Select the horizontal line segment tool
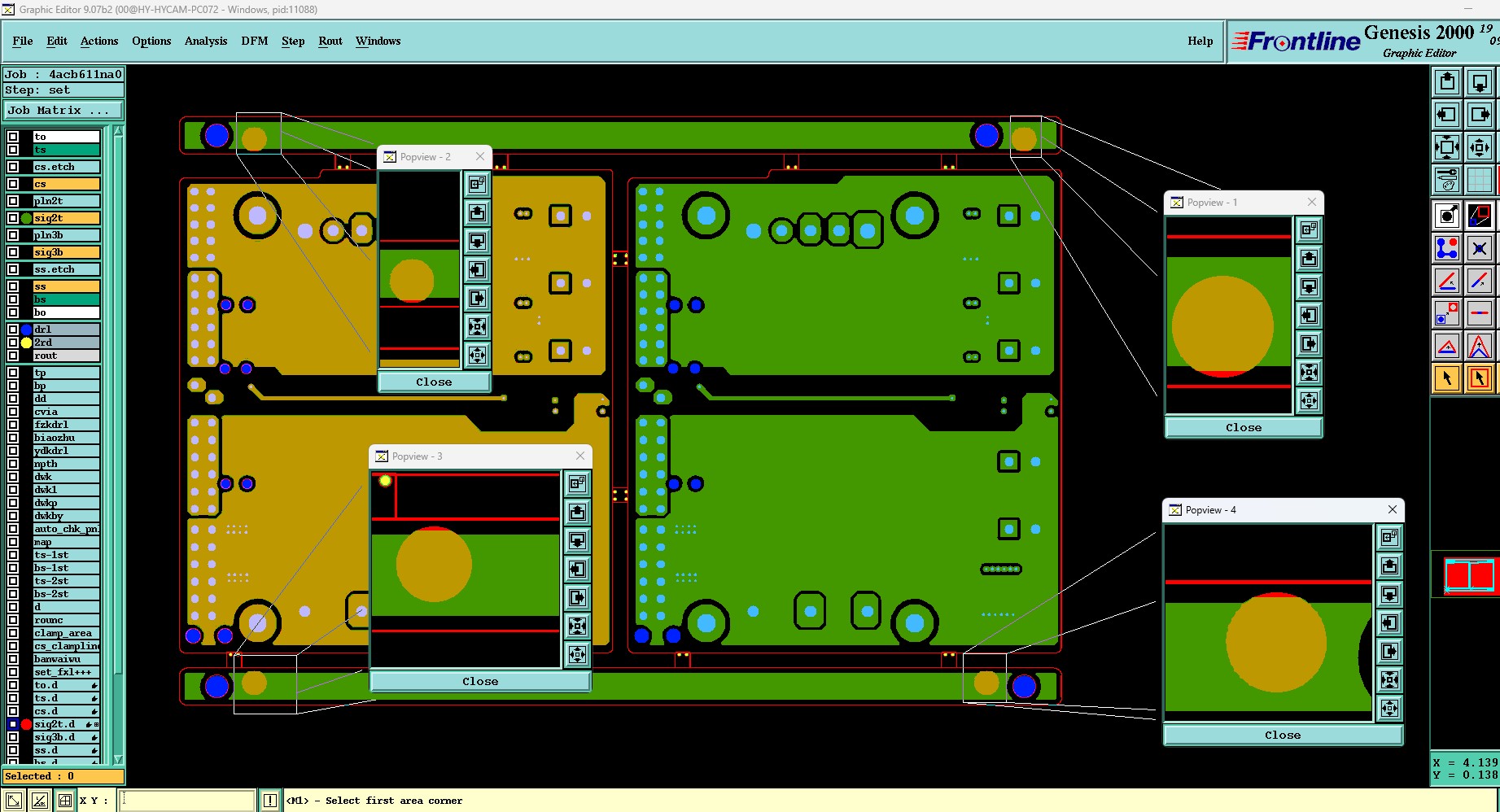The height and width of the screenshot is (812, 1500). (1480, 313)
